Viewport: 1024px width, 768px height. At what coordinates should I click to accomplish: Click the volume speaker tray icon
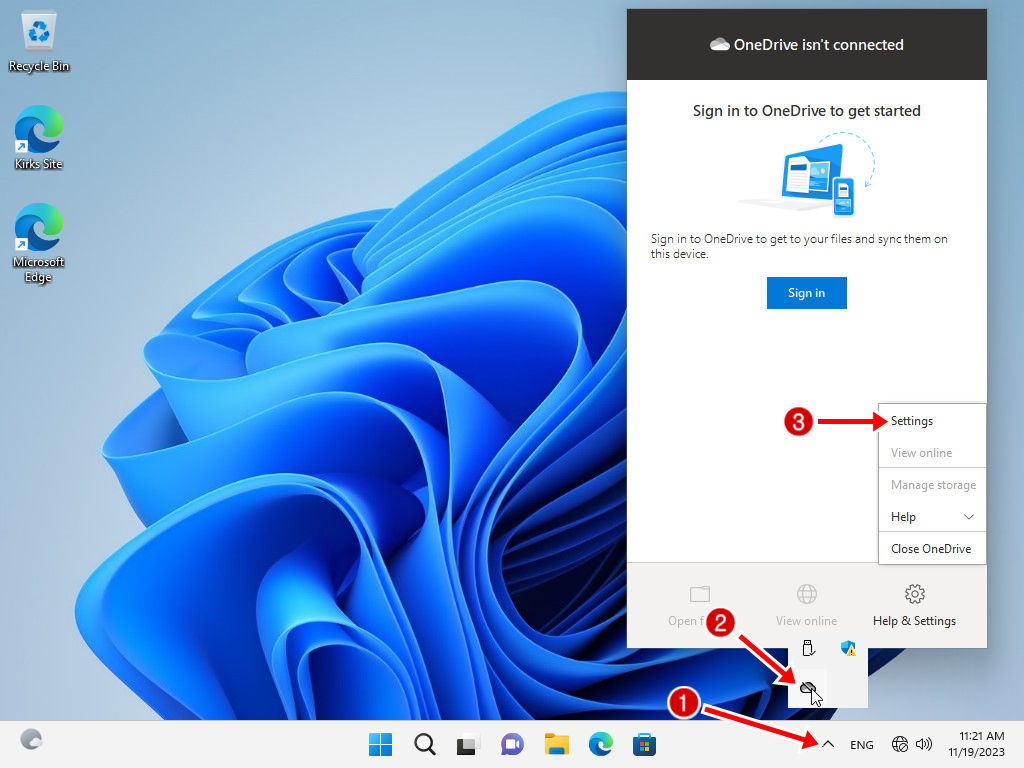click(923, 744)
